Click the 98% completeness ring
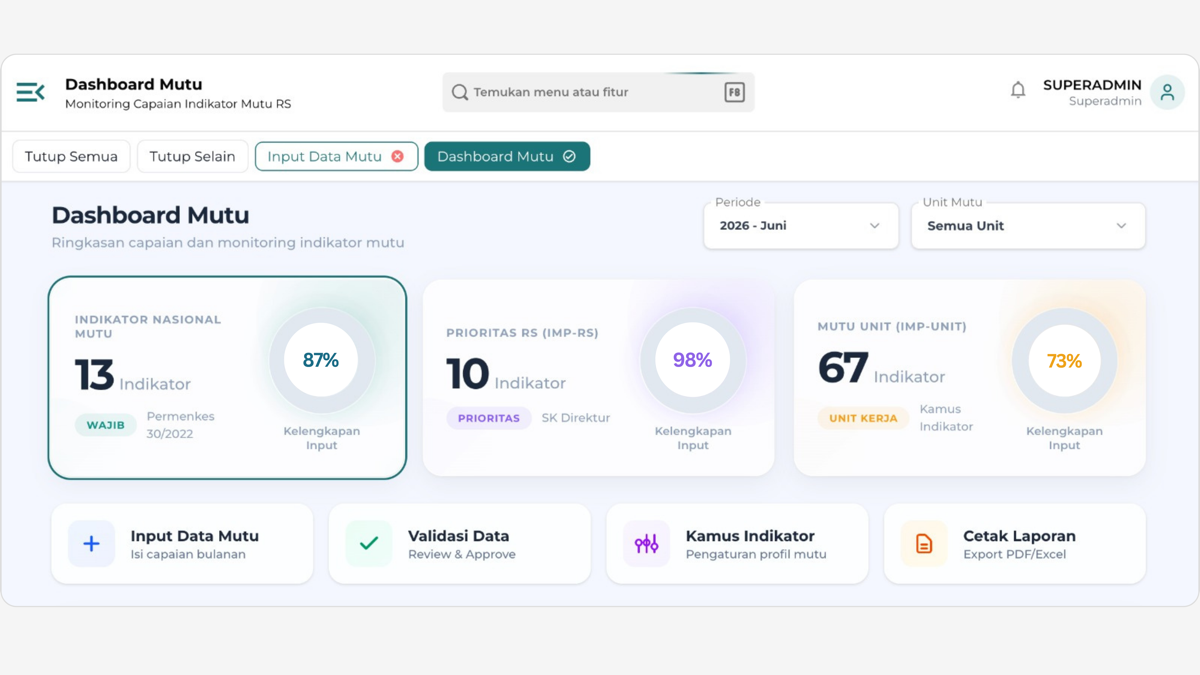Image resolution: width=1200 pixels, height=675 pixels. [692, 360]
